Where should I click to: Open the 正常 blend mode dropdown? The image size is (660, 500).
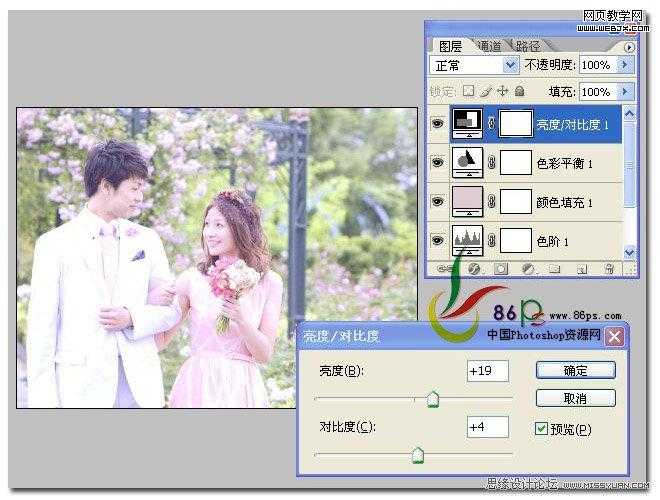click(x=474, y=65)
